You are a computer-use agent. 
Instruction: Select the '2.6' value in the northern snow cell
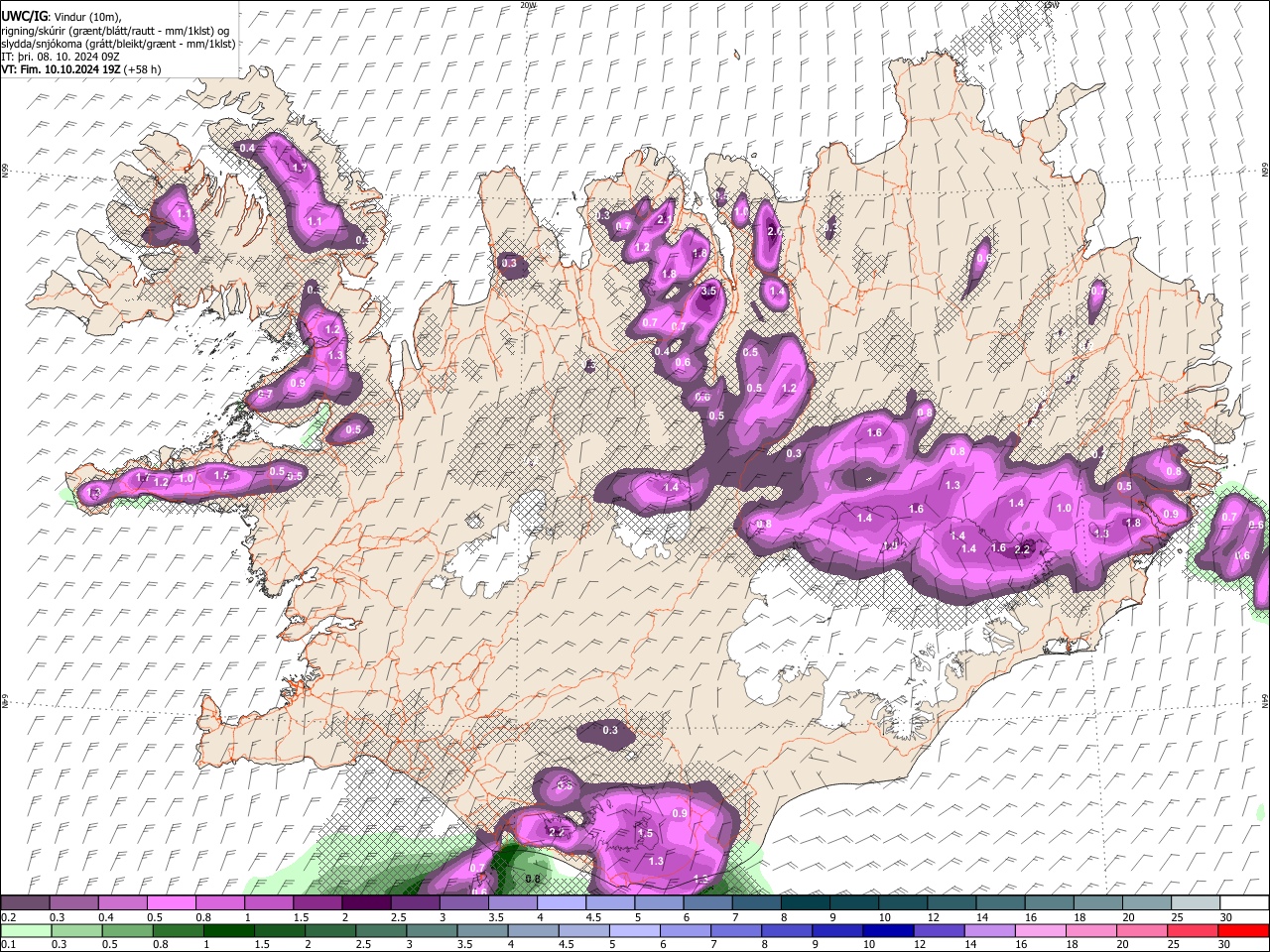pyautogui.click(x=775, y=231)
